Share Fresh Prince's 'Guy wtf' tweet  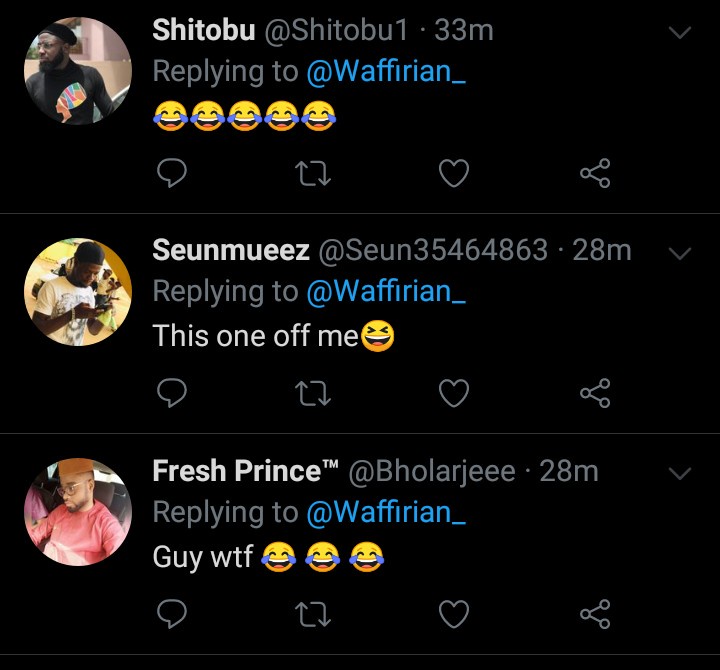(x=595, y=613)
